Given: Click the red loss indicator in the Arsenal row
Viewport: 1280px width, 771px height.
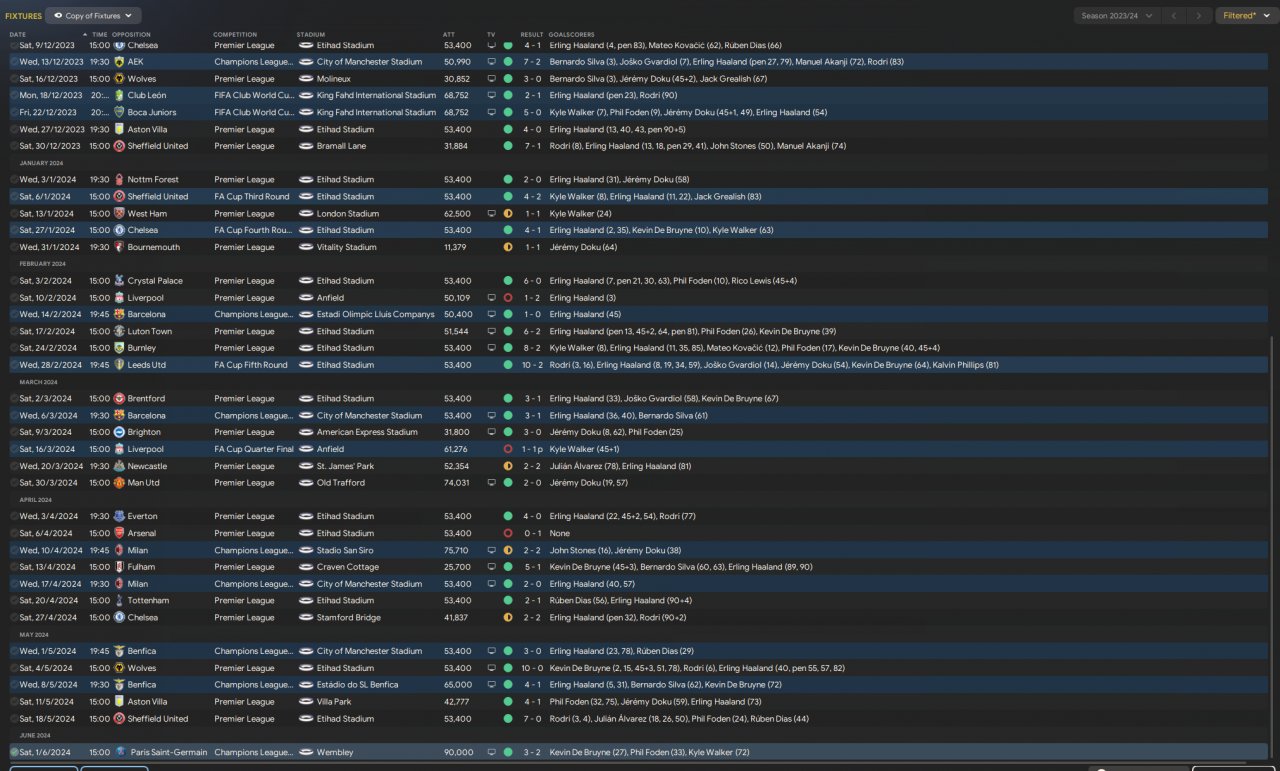Looking at the screenshot, I should [x=508, y=533].
